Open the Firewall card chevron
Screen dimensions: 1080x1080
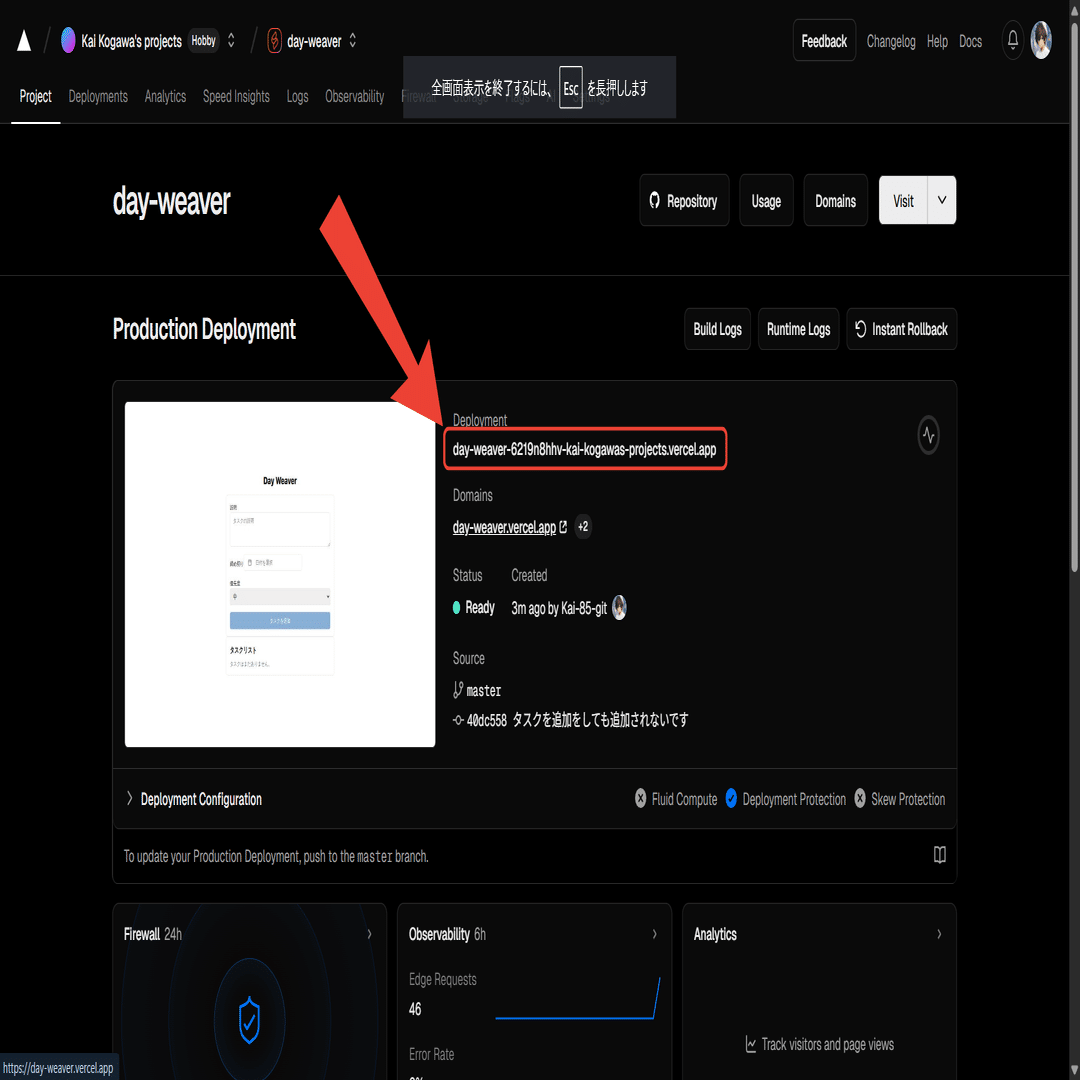coord(369,934)
